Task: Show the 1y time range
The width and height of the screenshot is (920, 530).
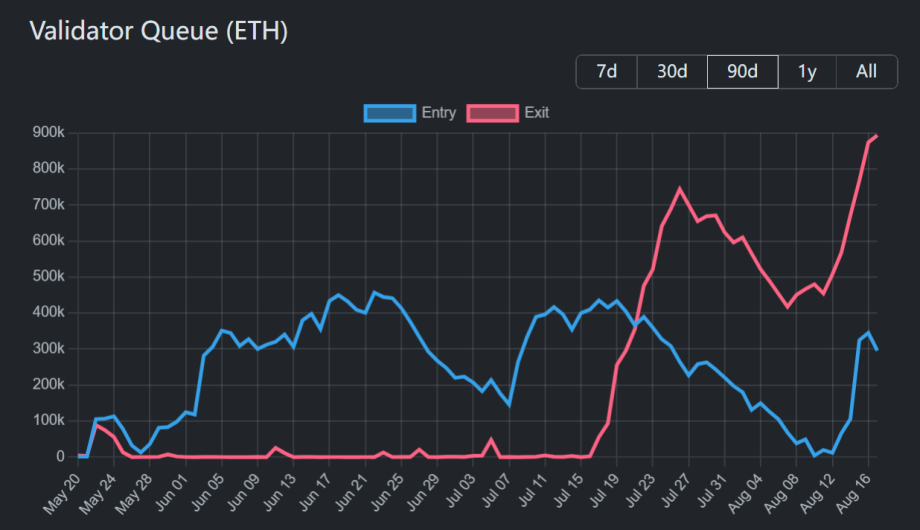Action: coord(807,71)
